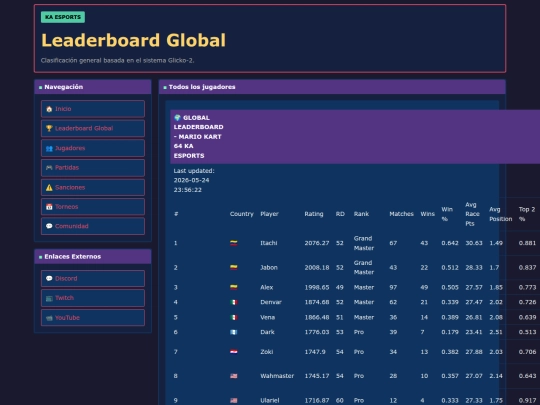540x405 pixels.
Task: Open the Torneos page
Action: [93, 207]
